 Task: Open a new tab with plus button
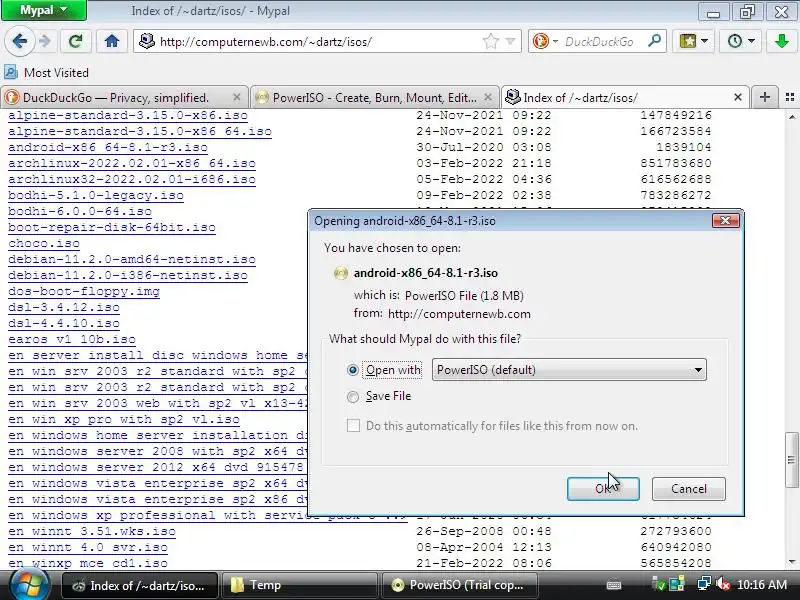764,97
